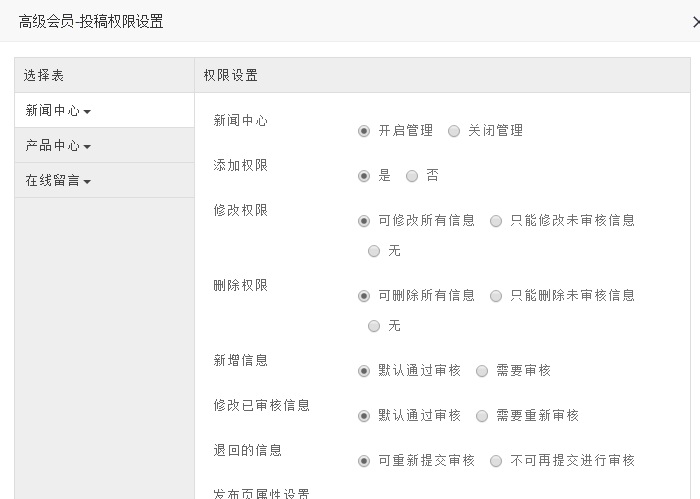Expand the 产品中心 dropdown in sidebar
The width and height of the screenshot is (700, 499).
pos(58,146)
